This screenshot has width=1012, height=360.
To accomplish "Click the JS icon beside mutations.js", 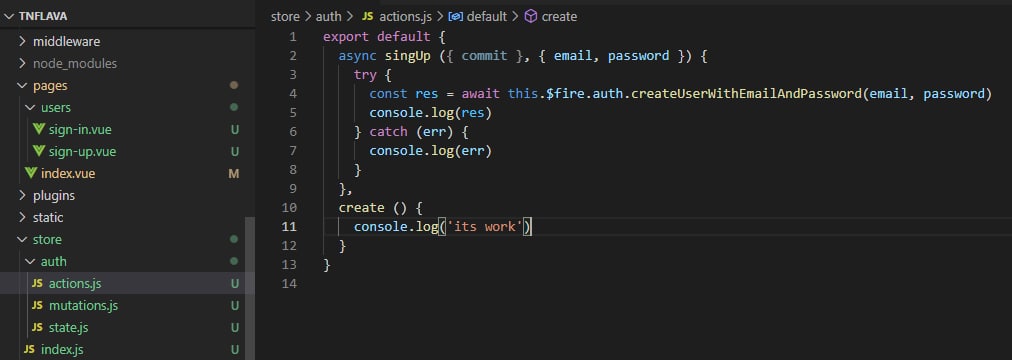I will [37, 305].
